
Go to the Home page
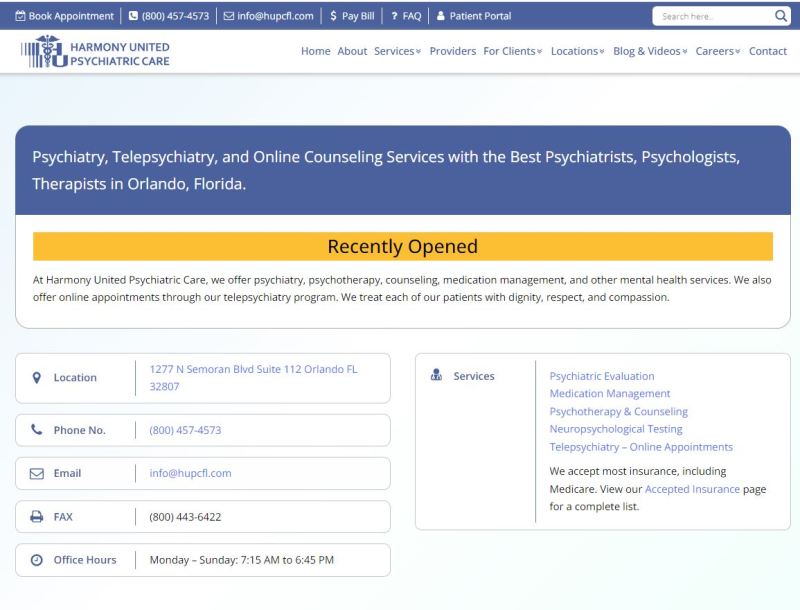pos(315,51)
